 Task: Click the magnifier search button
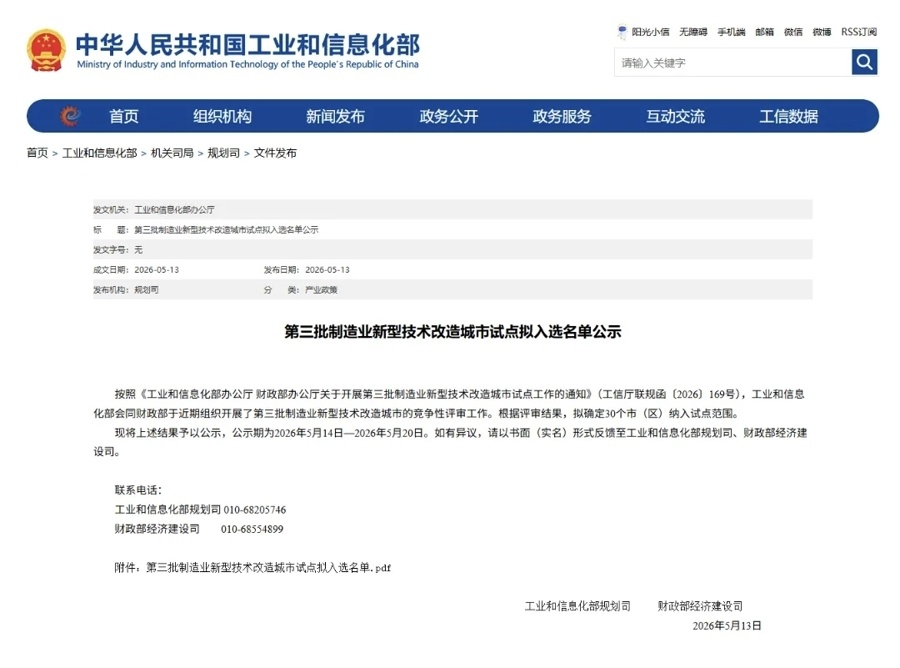pyautogui.click(x=864, y=62)
